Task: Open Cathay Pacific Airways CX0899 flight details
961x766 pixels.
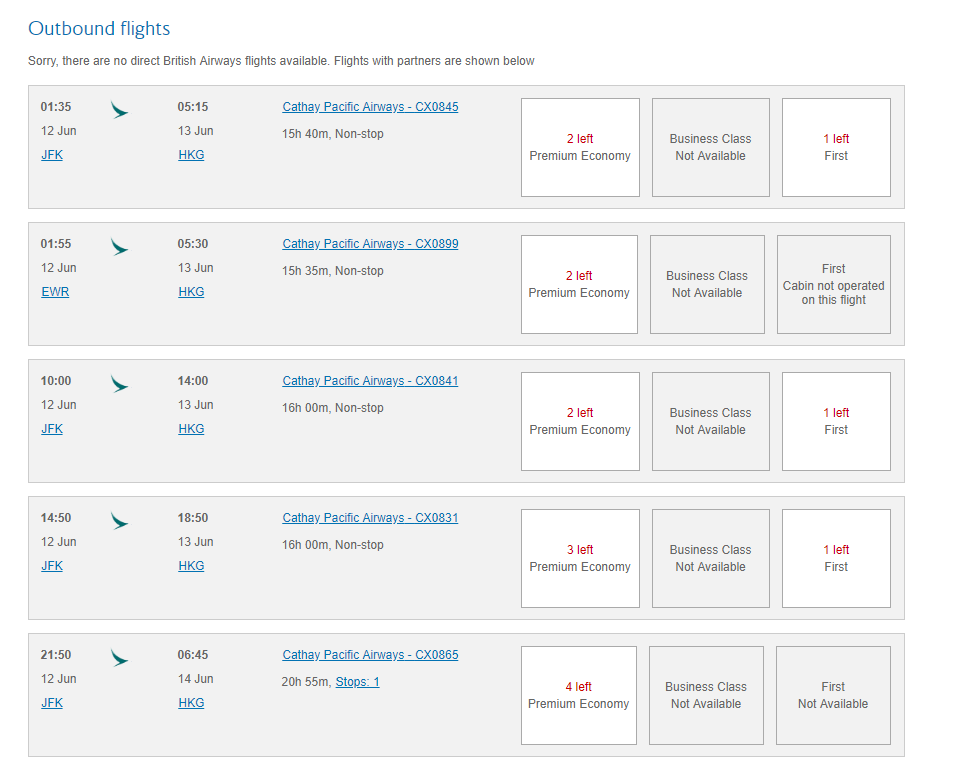Action: [370, 244]
